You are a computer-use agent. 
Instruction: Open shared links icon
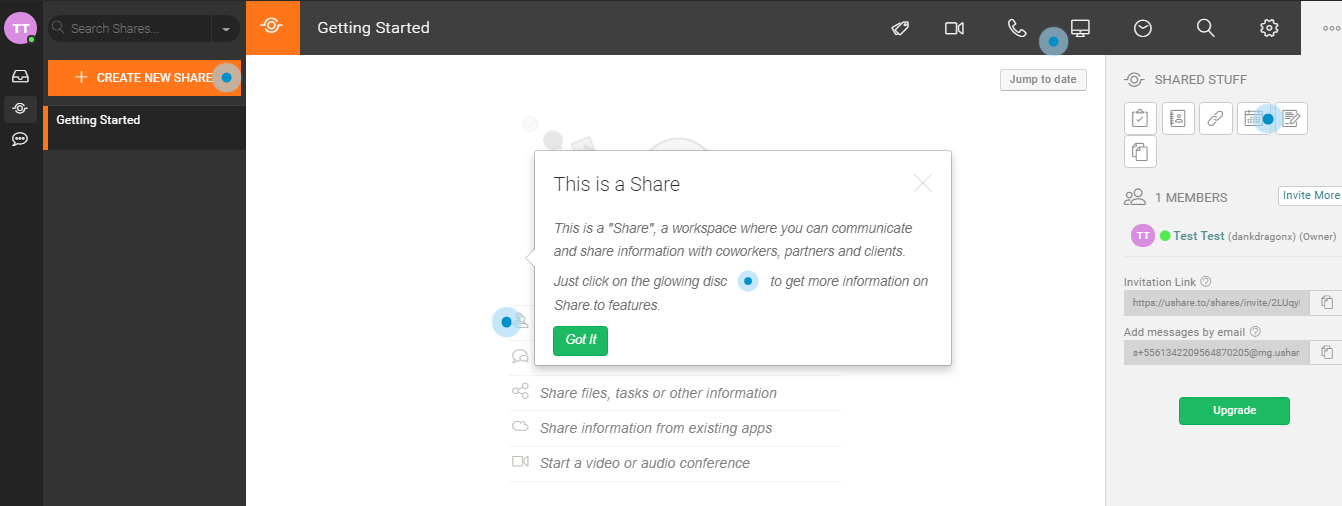tap(1215, 119)
